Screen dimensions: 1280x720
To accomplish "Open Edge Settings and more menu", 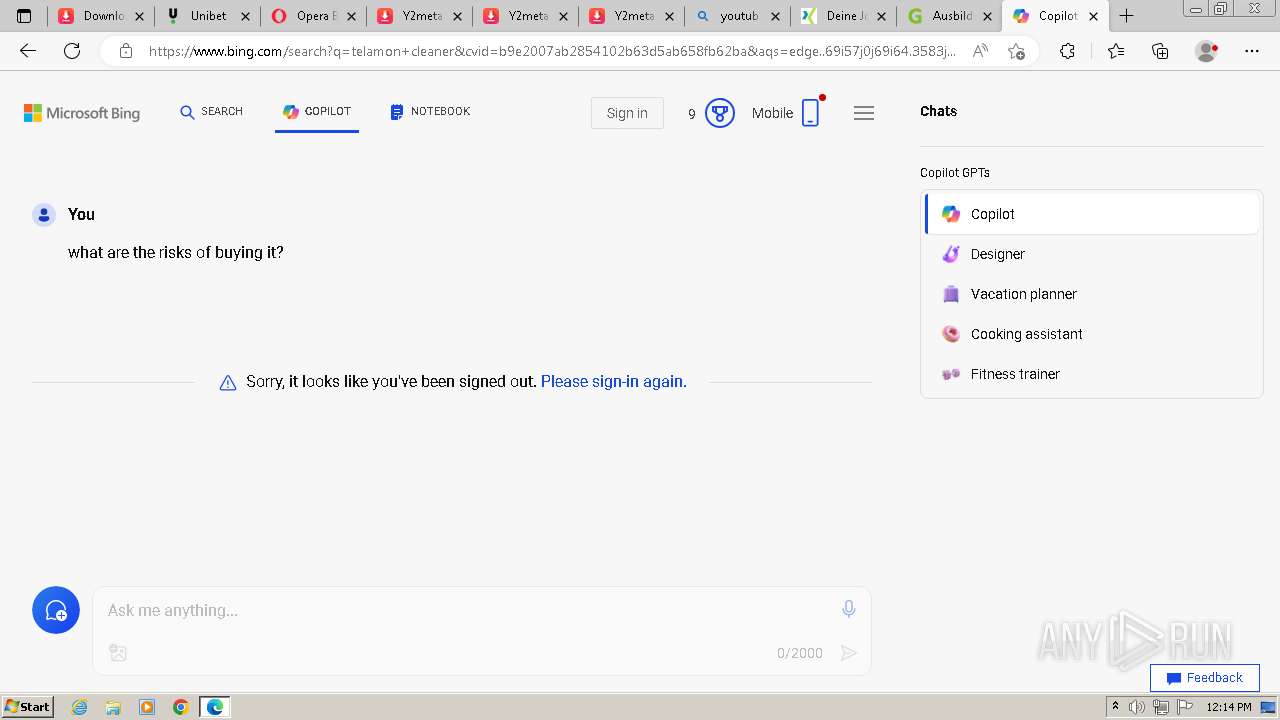I will [x=1252, y=51].
